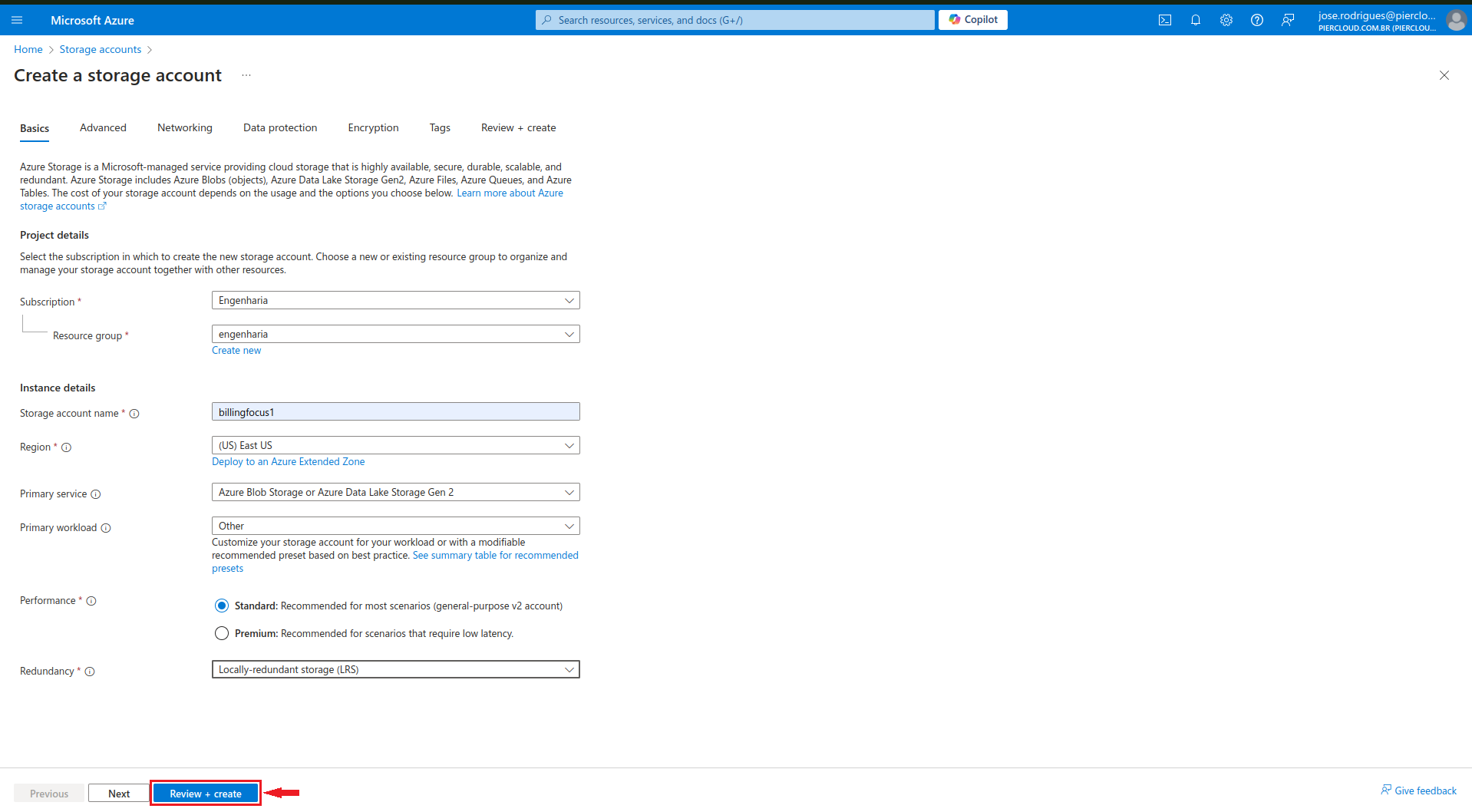The width and height of the screenshot is (1472, 812).
Task: Expand the Redundancy dropdown
Action: 395,670
